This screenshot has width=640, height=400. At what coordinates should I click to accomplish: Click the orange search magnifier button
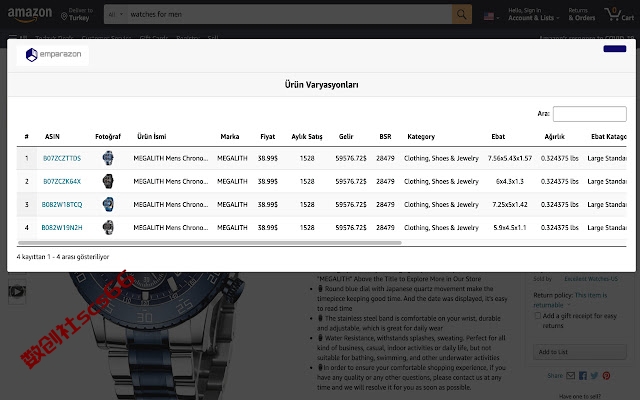(462, 14)
